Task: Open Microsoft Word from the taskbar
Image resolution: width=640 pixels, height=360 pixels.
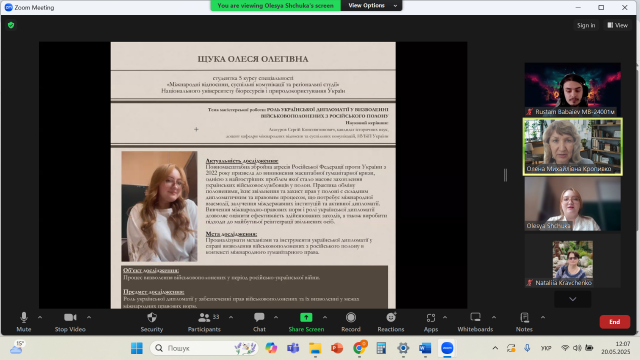Action: (x=425, y=348)
